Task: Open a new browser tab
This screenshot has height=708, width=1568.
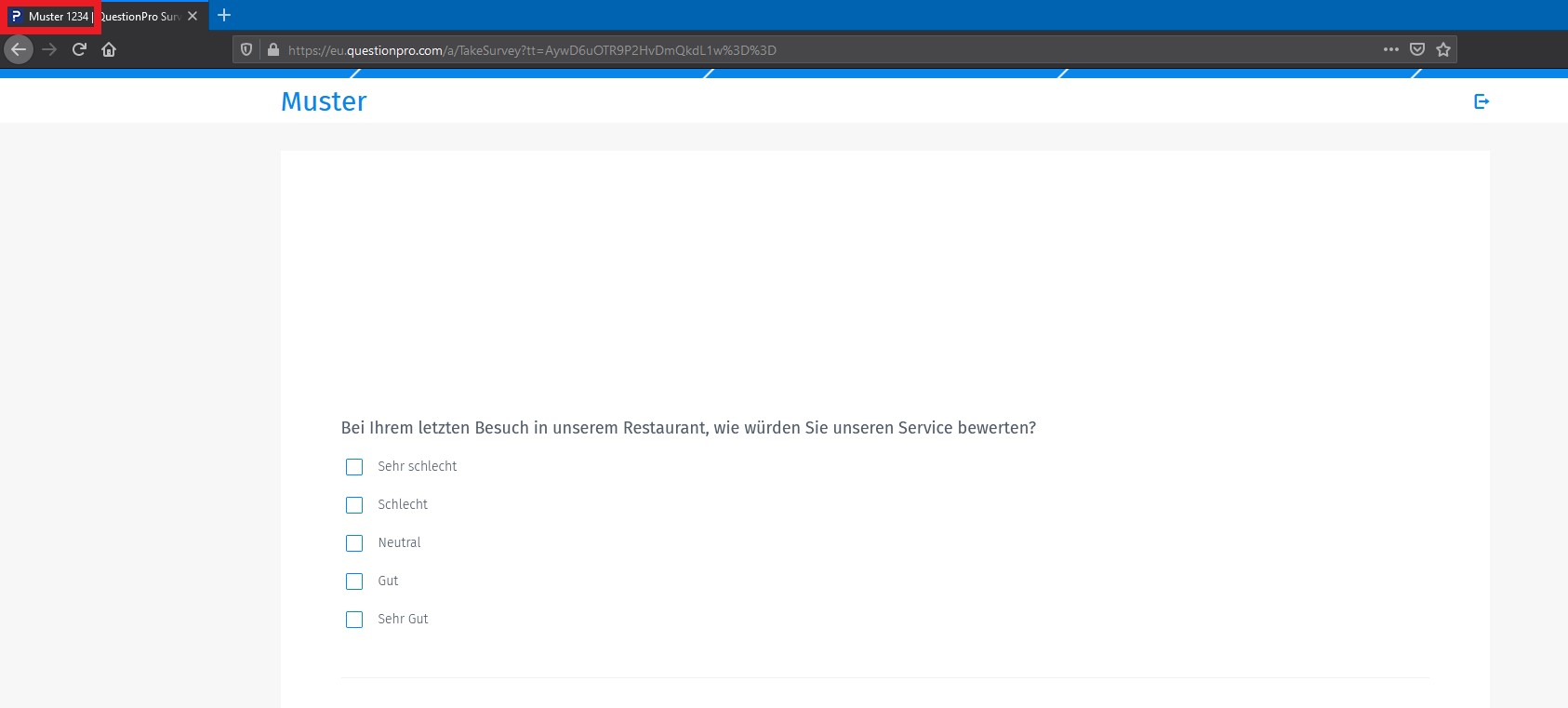Action: coord(224,15)
